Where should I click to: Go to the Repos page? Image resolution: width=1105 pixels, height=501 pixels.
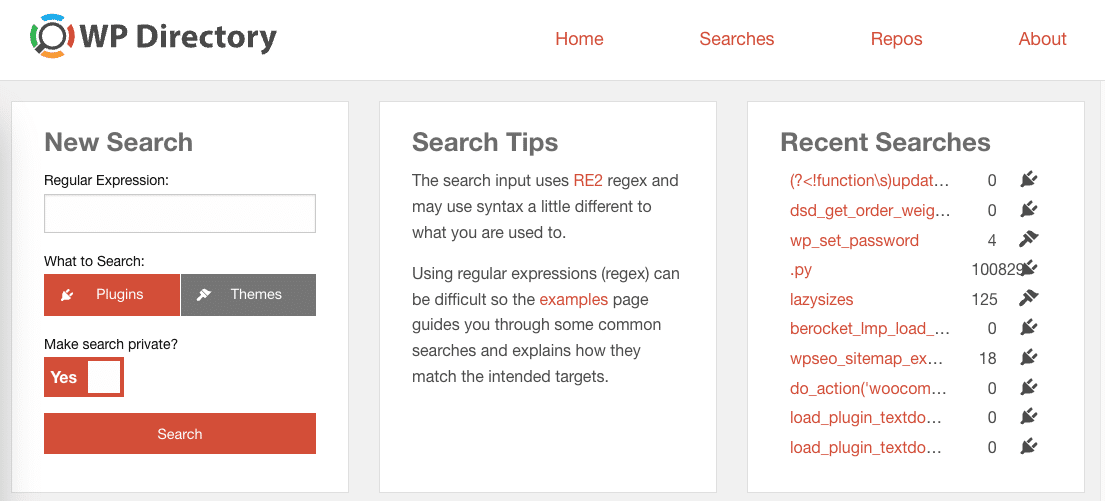point(896,39)
